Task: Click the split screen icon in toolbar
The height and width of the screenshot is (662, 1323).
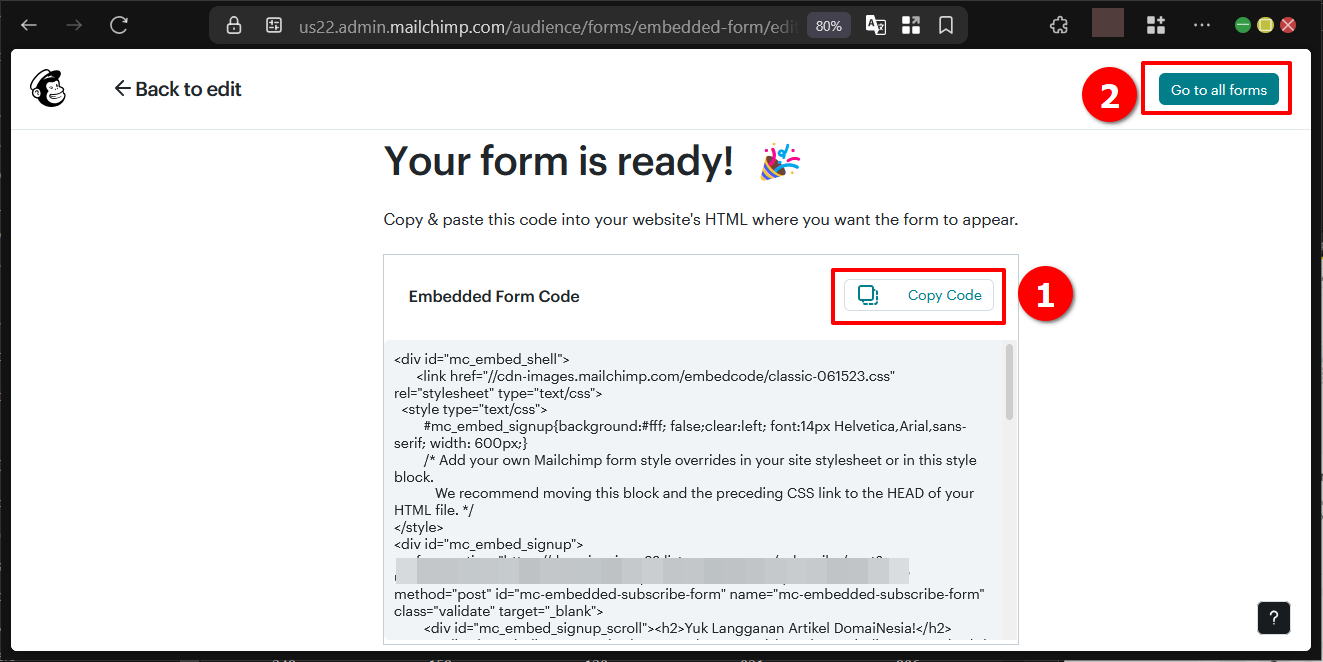Action: (911, 24)
